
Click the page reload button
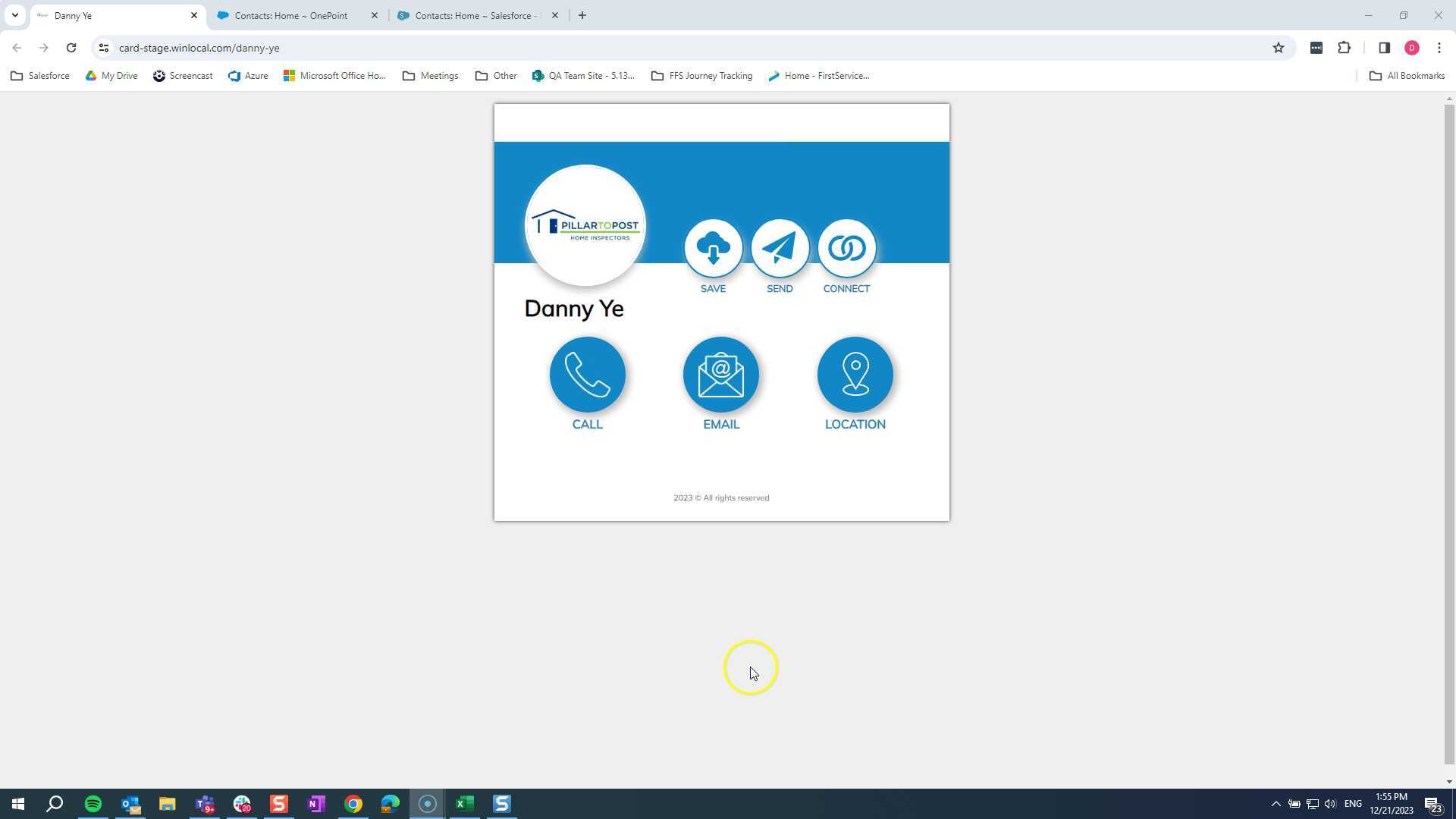71,47
